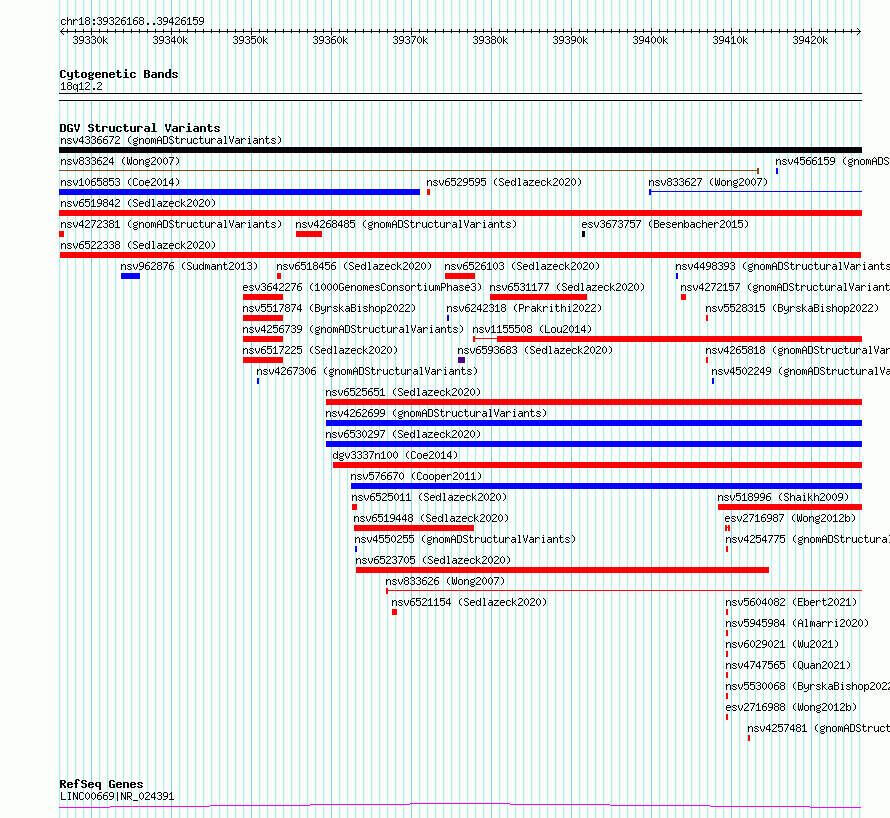Click the nsv6523705 (Sedlazeck2020) red bar

[x=562, y=570]
